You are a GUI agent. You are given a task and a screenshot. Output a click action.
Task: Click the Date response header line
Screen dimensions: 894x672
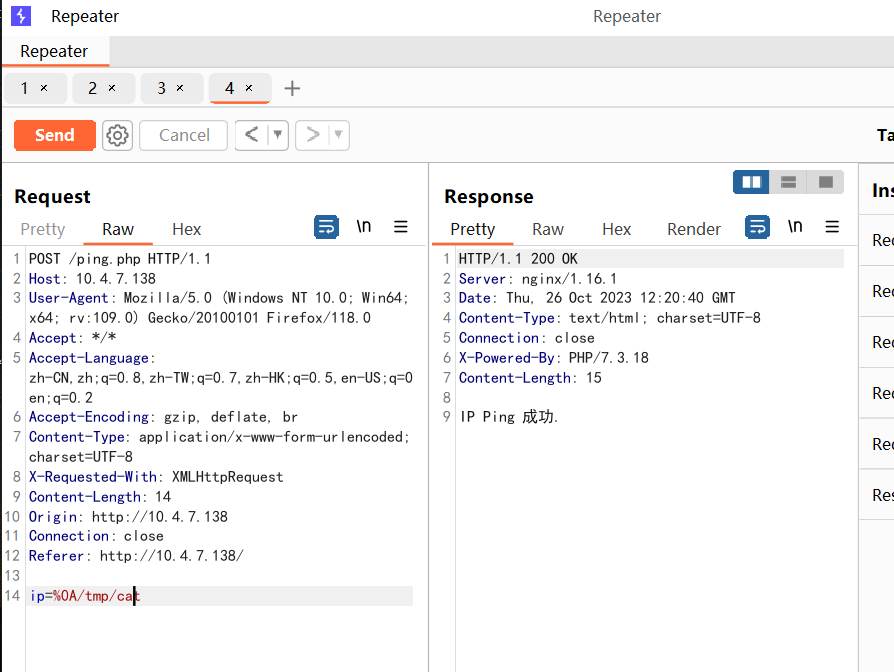click(597, 298)
